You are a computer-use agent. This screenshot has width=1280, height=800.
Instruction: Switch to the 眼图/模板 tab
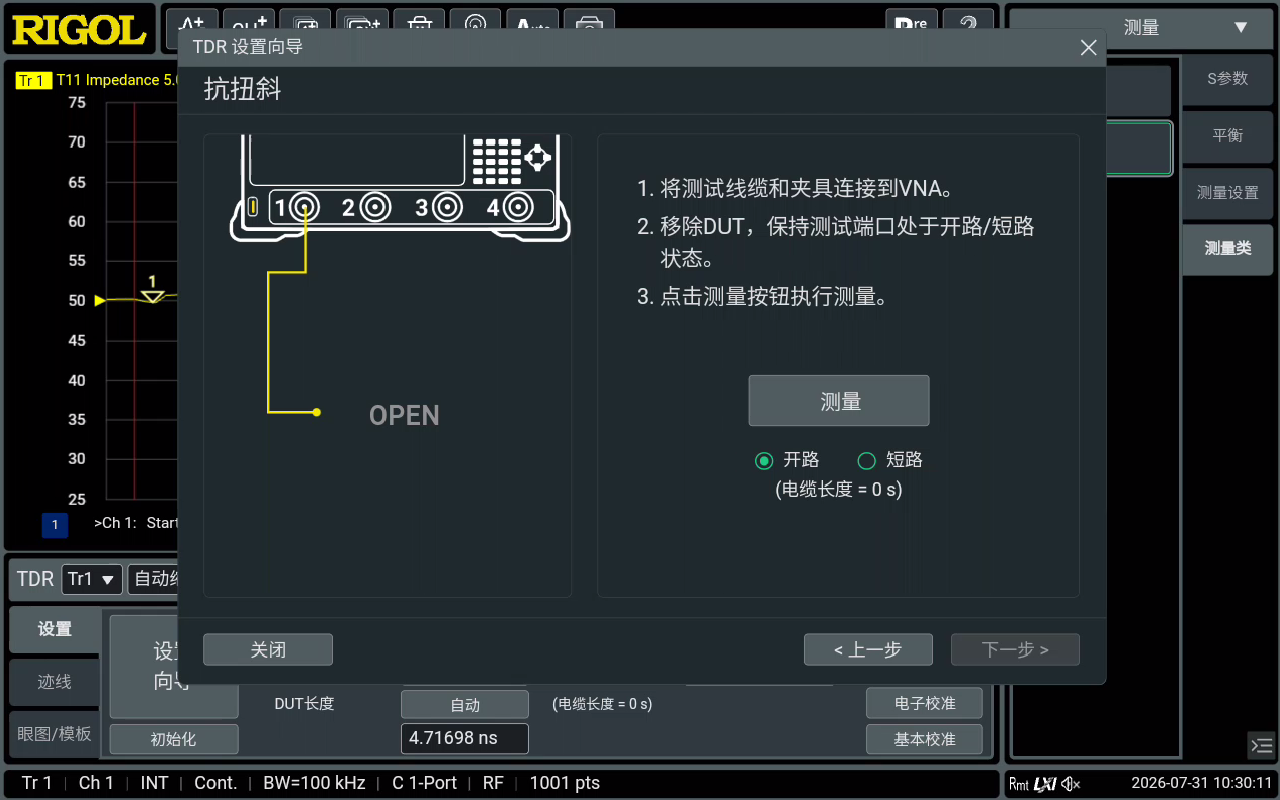click(55, 734)
